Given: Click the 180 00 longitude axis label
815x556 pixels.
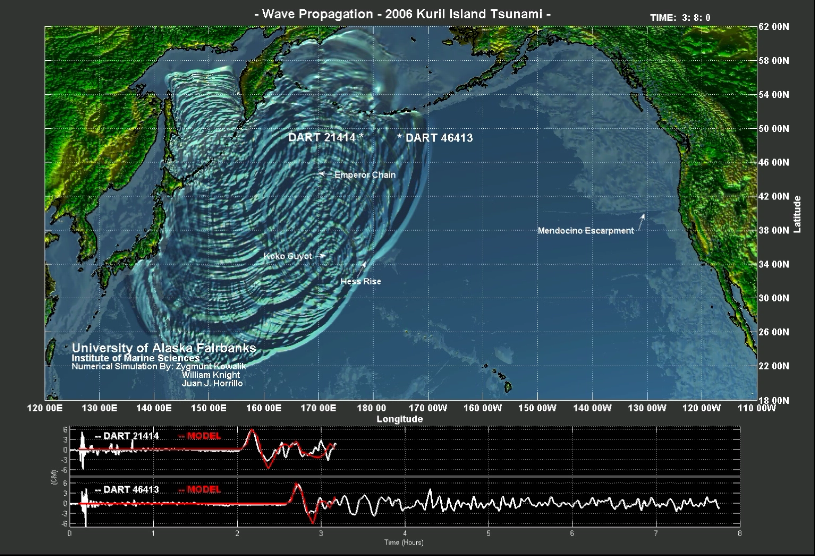Looking at the screenshot, I should pyautogui.click(x=372, y=408).
